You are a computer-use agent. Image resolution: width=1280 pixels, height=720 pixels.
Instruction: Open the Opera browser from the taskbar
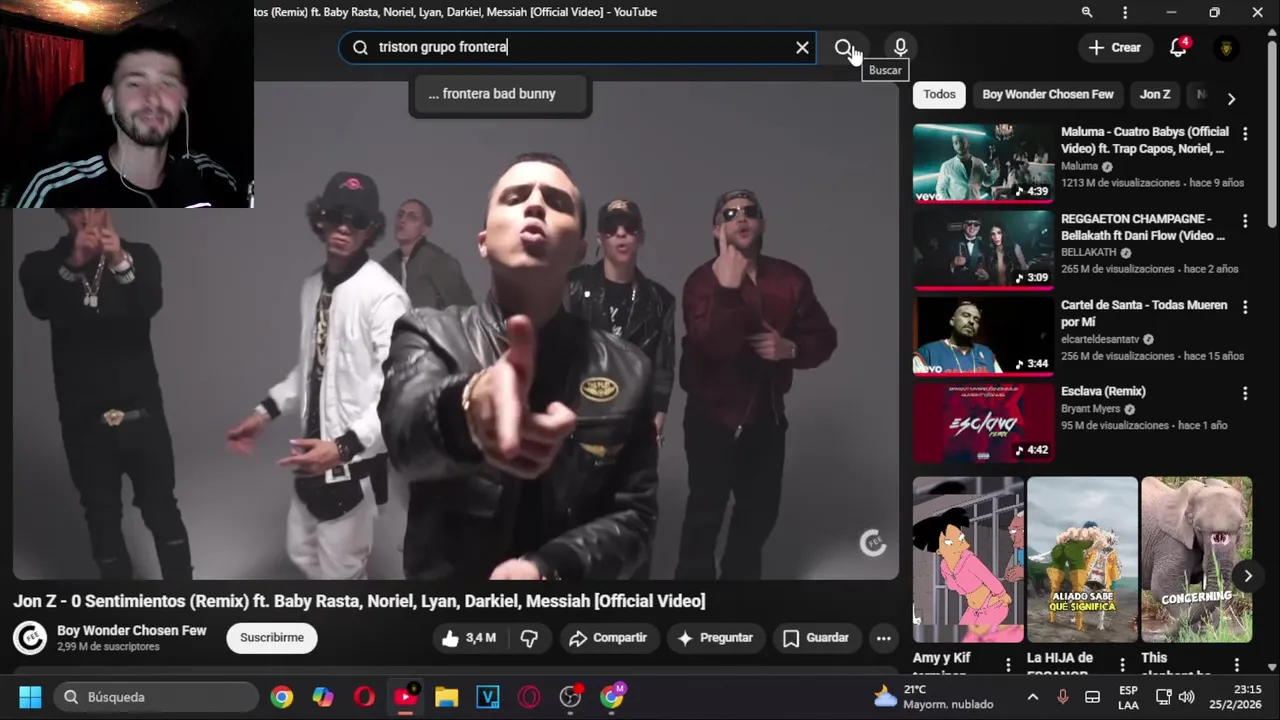(x=364, y=697)
